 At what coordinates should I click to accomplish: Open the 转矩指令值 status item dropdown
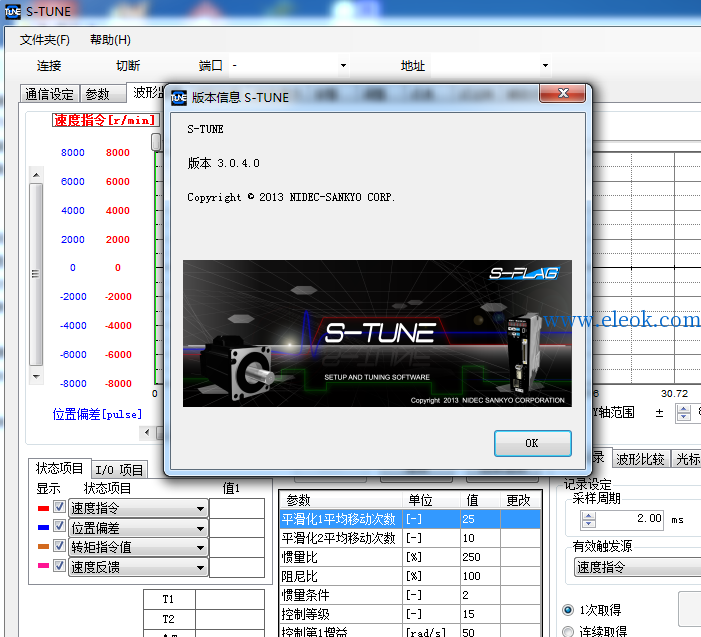click(x=138, y=547)
